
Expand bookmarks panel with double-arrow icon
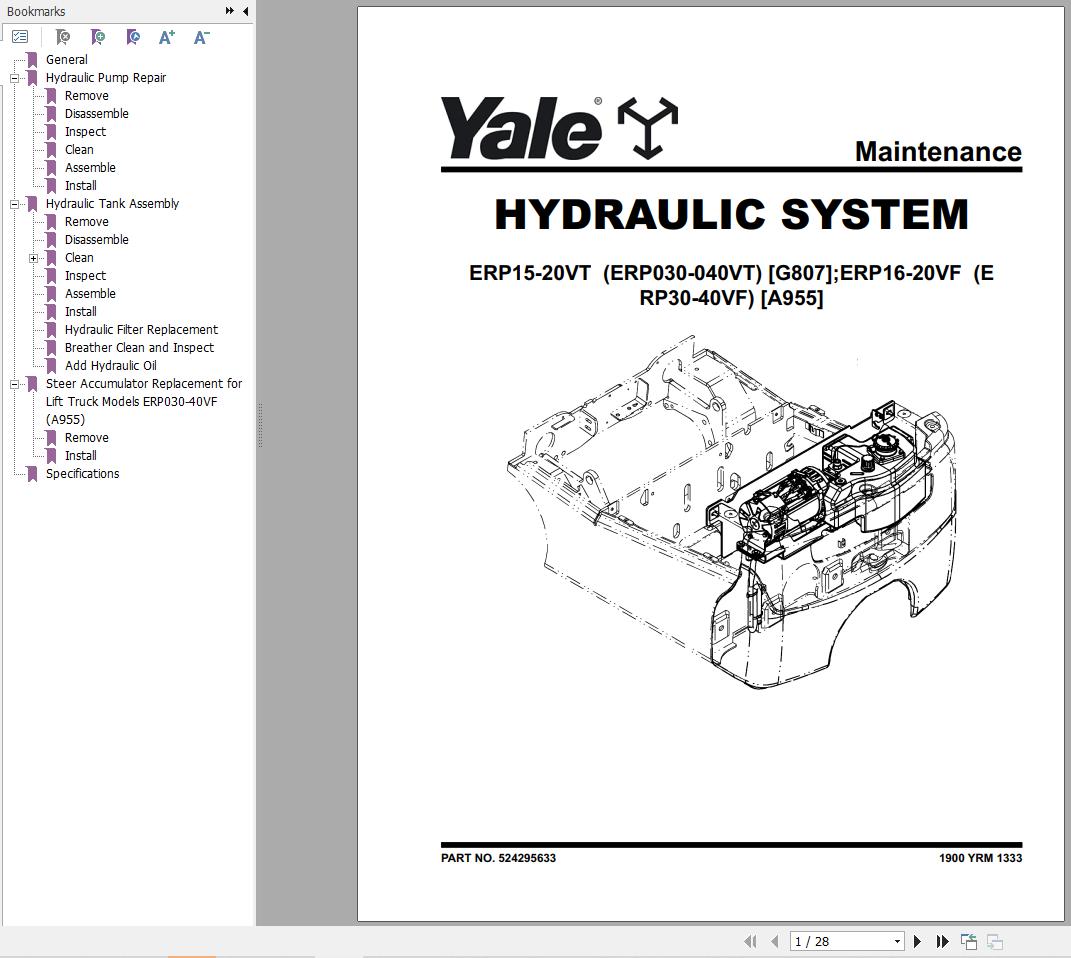click(230, 11)
